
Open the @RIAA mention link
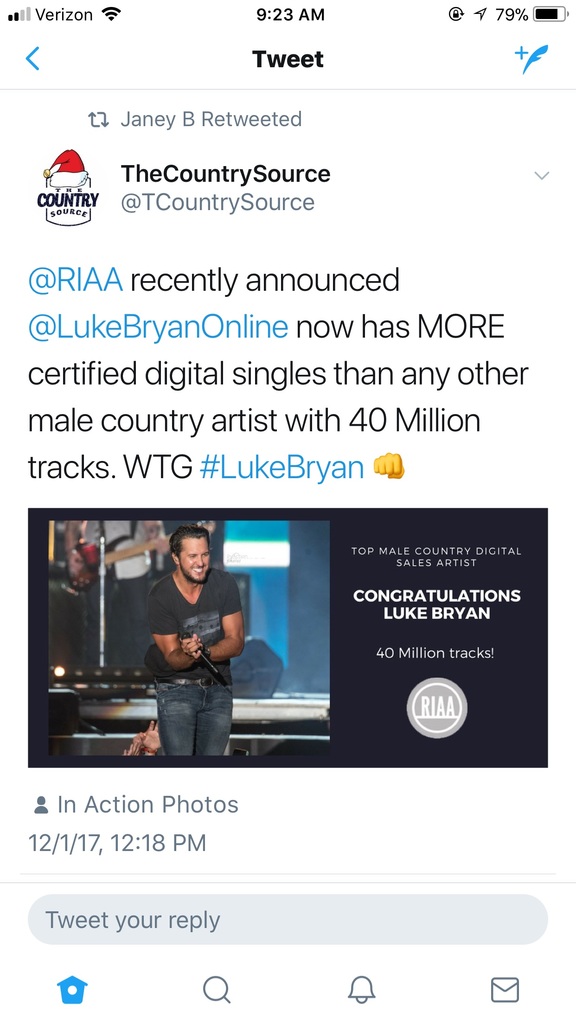[x=75, y=280]
